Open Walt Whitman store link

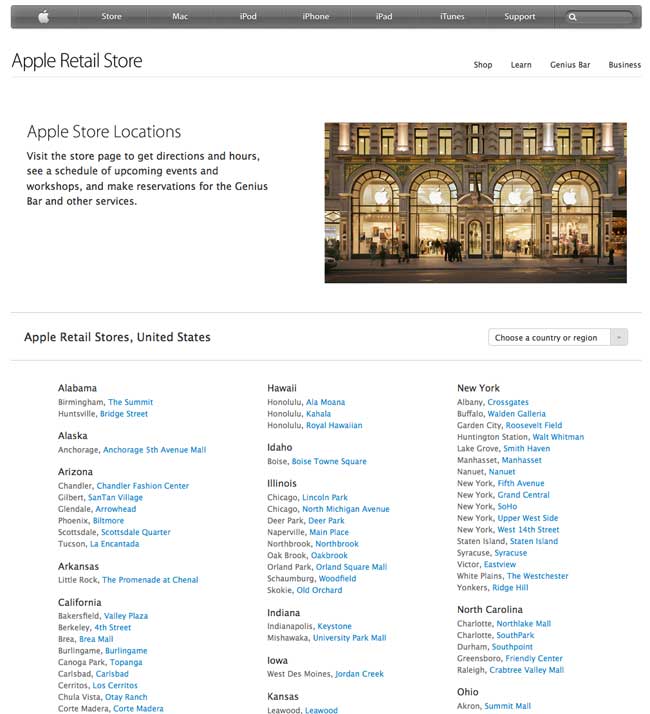(x=558, y=437)
